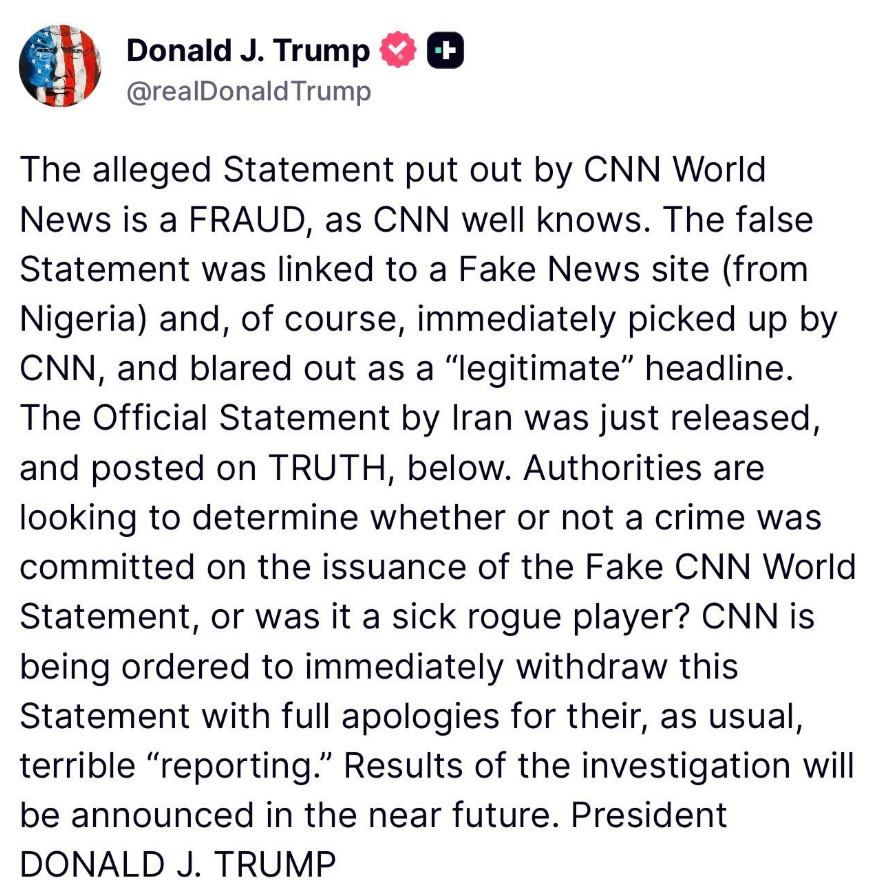Click the @realDonaldTrump handle

tap(248, 92)
